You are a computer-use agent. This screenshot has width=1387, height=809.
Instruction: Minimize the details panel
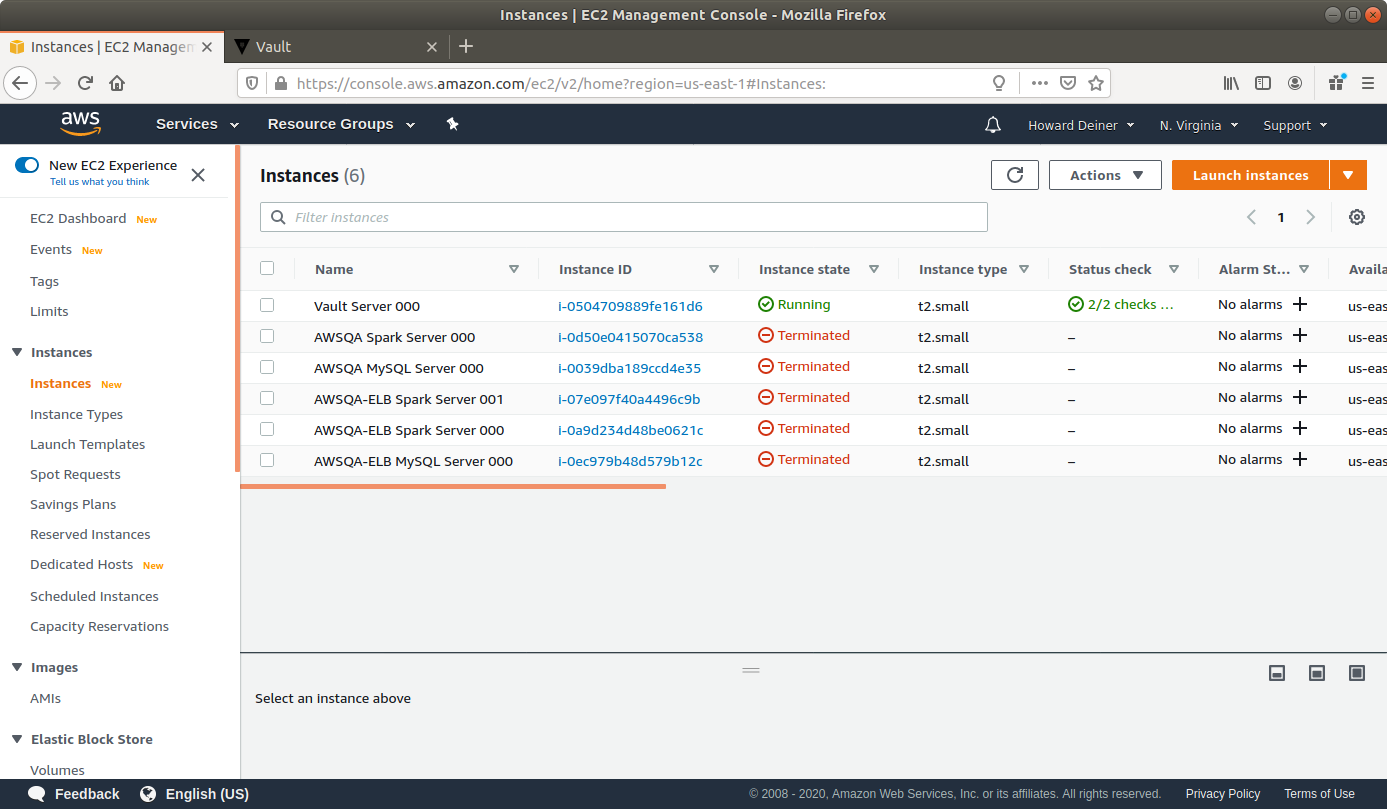click(x=1277, y=673)
